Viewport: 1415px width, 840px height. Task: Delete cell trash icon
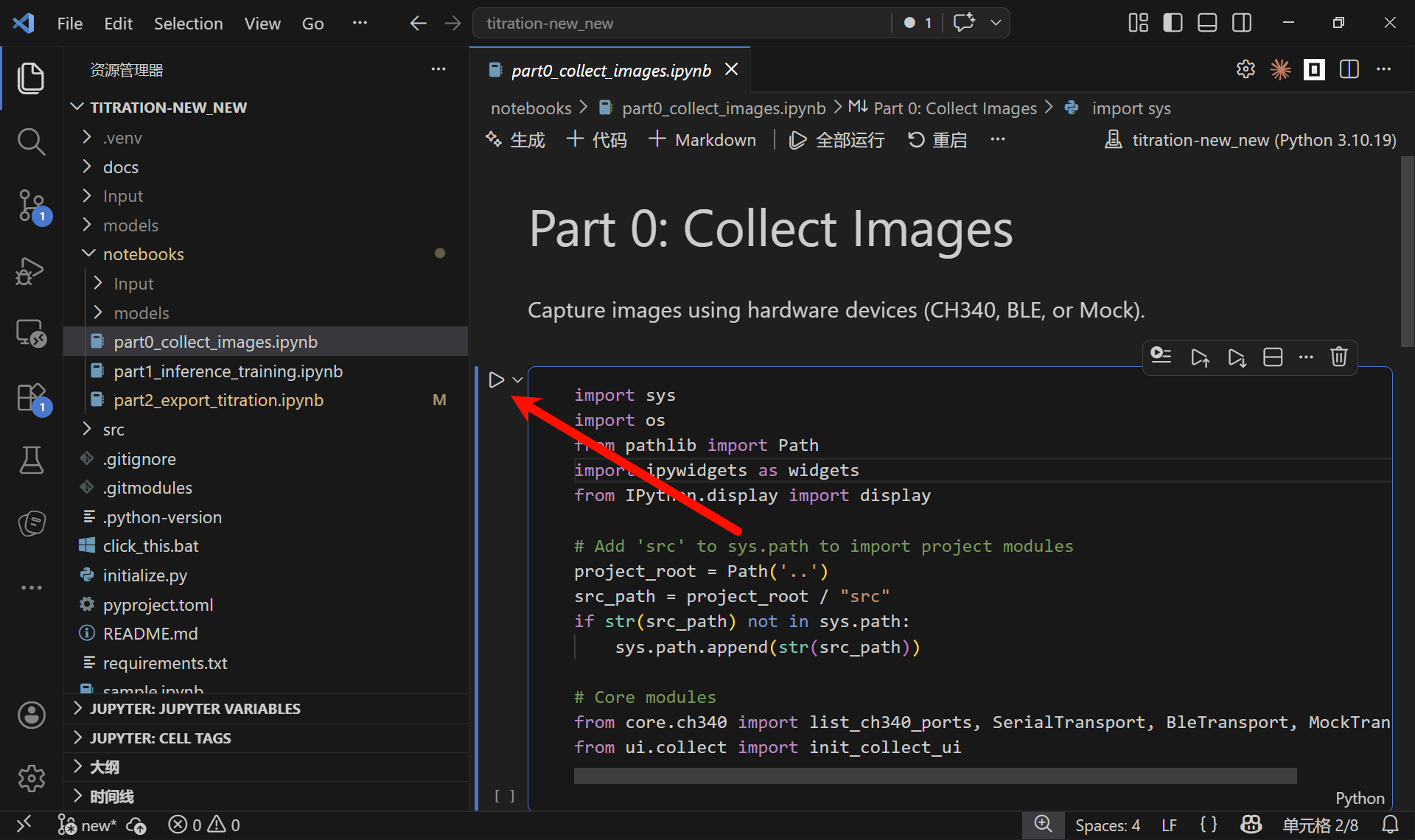pyautogui.click(x=1339, y=357)
